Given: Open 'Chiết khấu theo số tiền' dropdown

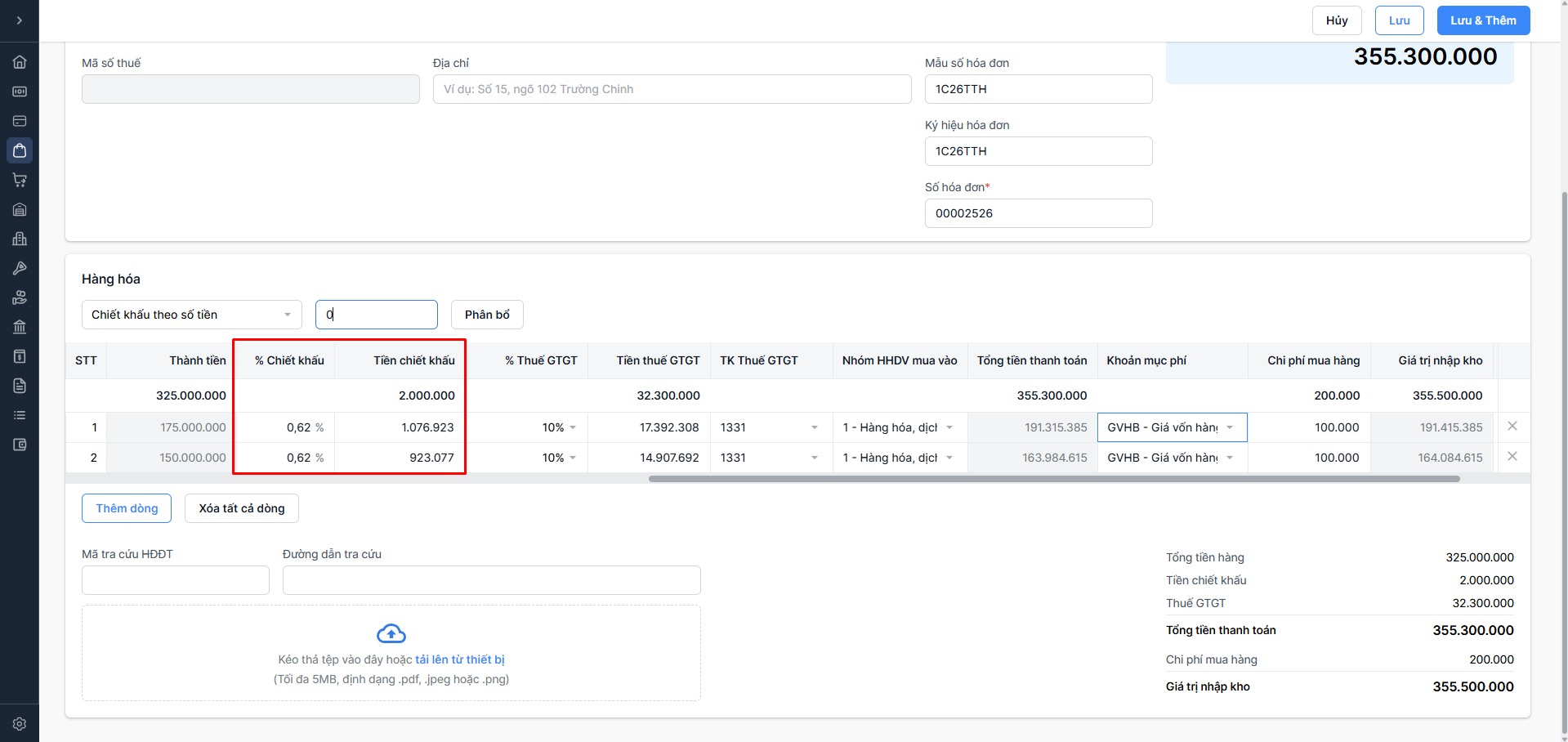Looking at the screenshot, I should click(191, 315).
